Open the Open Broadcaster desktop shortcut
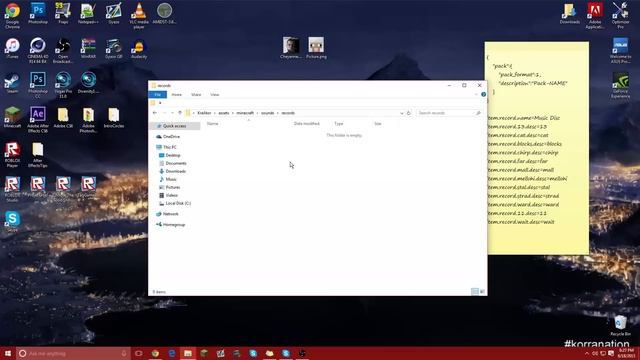Image resolution: width=640 pixels, height=360 pixels. pyautogui.click(x=63, y=50)
